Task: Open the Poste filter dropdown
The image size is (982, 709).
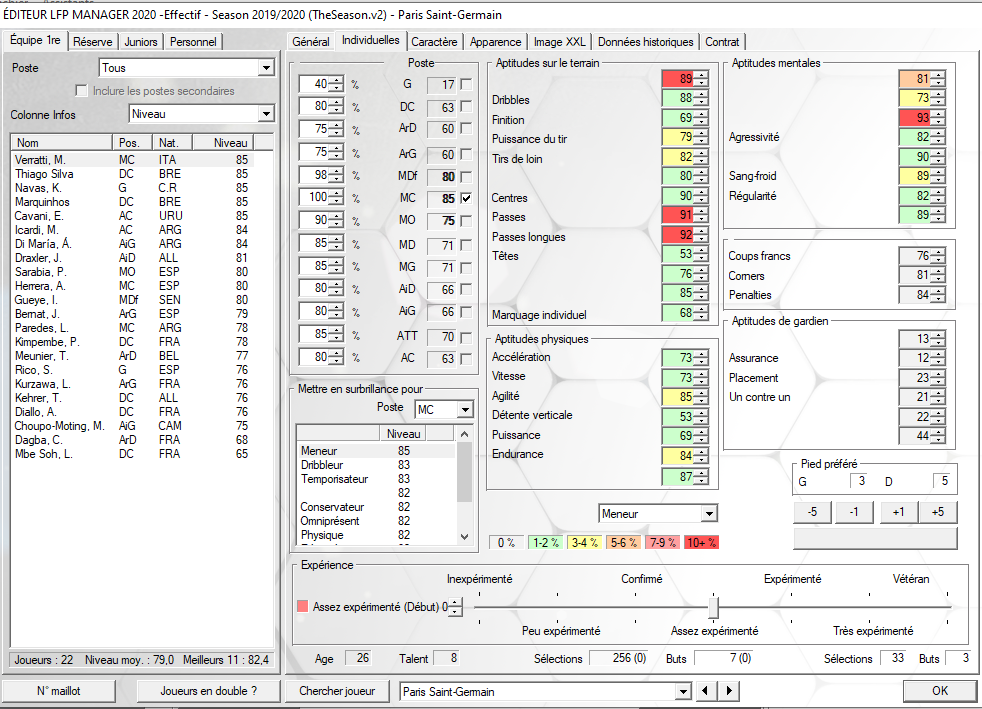Action: [x=266, y=68]
